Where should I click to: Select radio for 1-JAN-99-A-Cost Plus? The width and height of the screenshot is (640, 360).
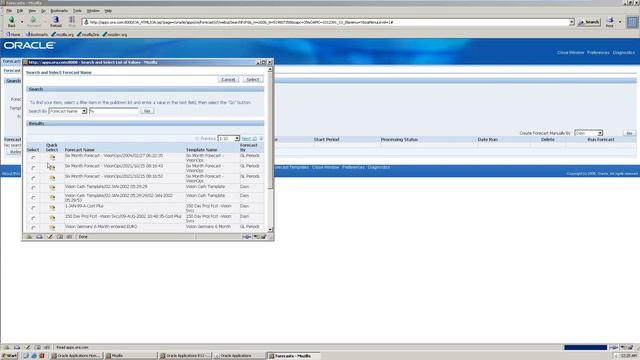click(33, 208)
